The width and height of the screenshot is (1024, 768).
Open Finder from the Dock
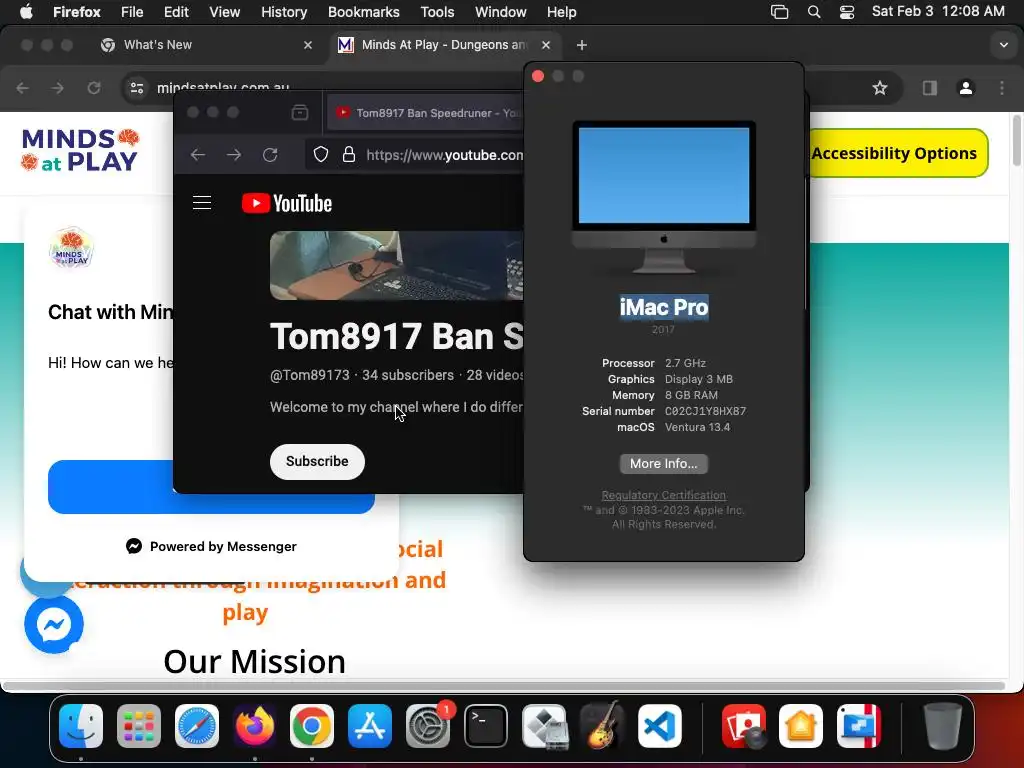[x=81, y=726]
